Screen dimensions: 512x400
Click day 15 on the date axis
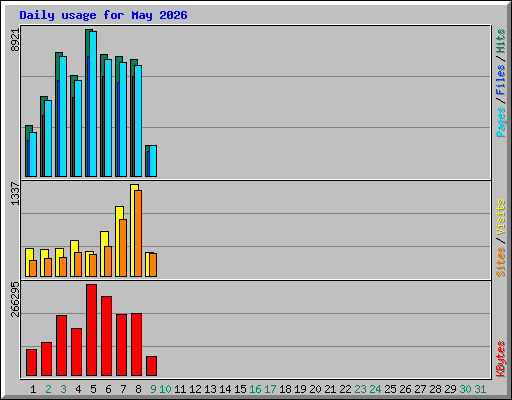pyautogui.click(x=240, y=389)
